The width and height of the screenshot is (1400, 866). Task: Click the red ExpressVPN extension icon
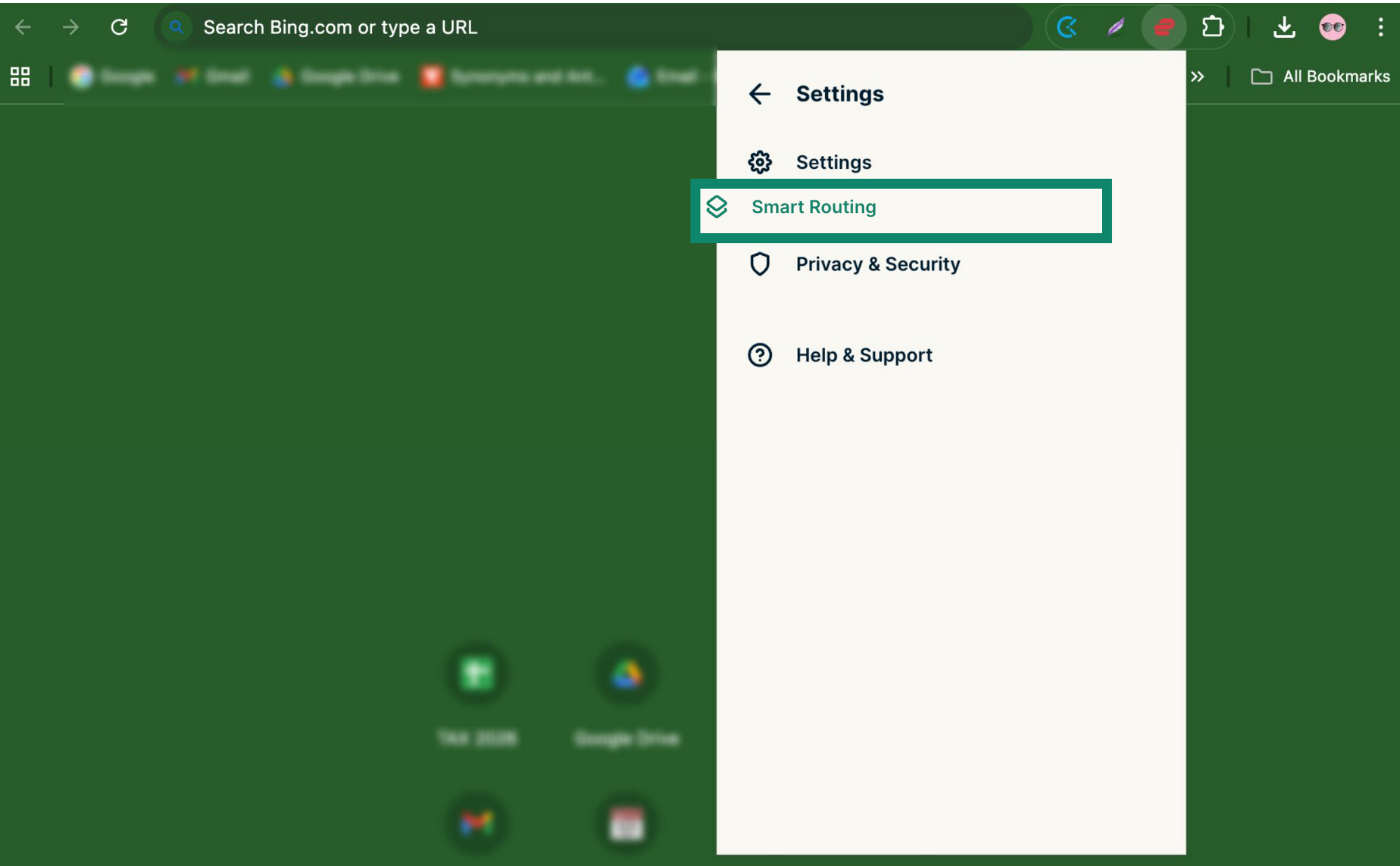tap(1163, 27)
